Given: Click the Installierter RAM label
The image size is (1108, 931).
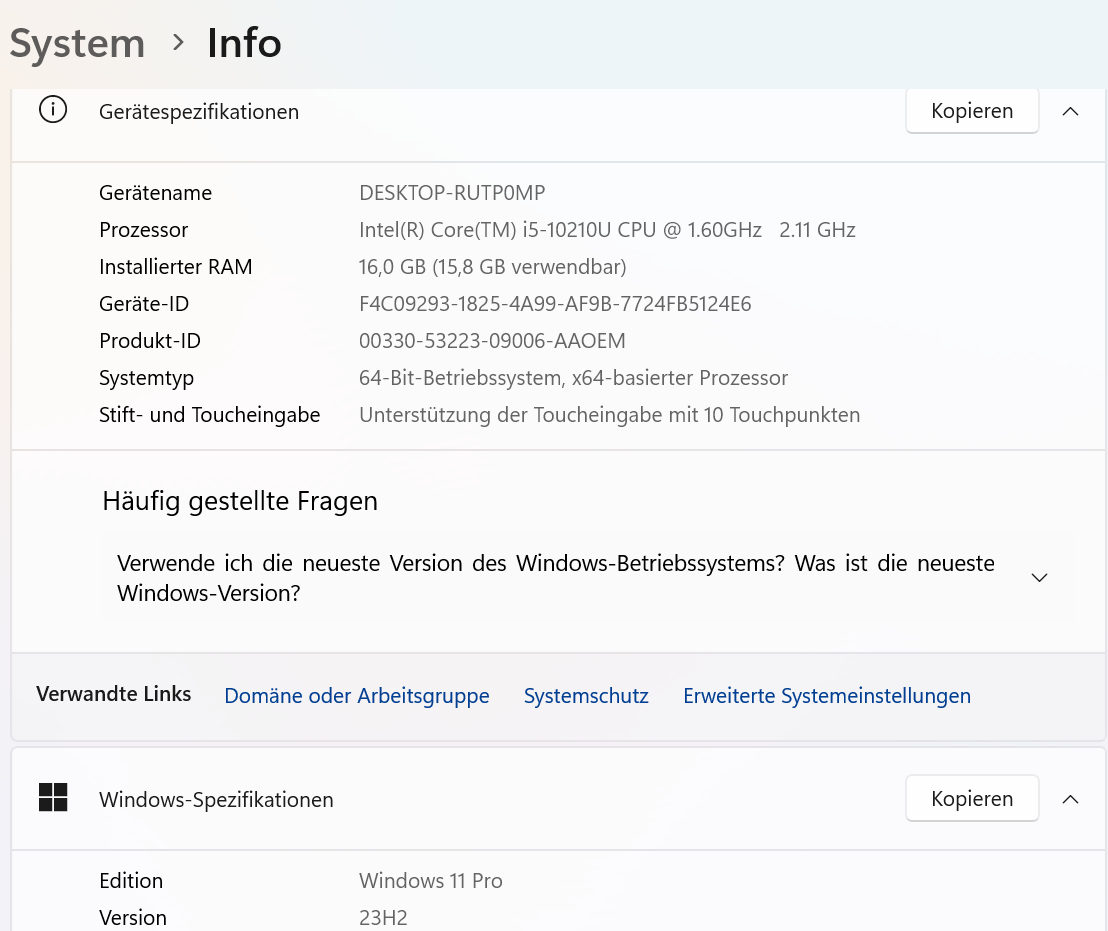Looking at the screenshot, I should (x=175, y=267).
